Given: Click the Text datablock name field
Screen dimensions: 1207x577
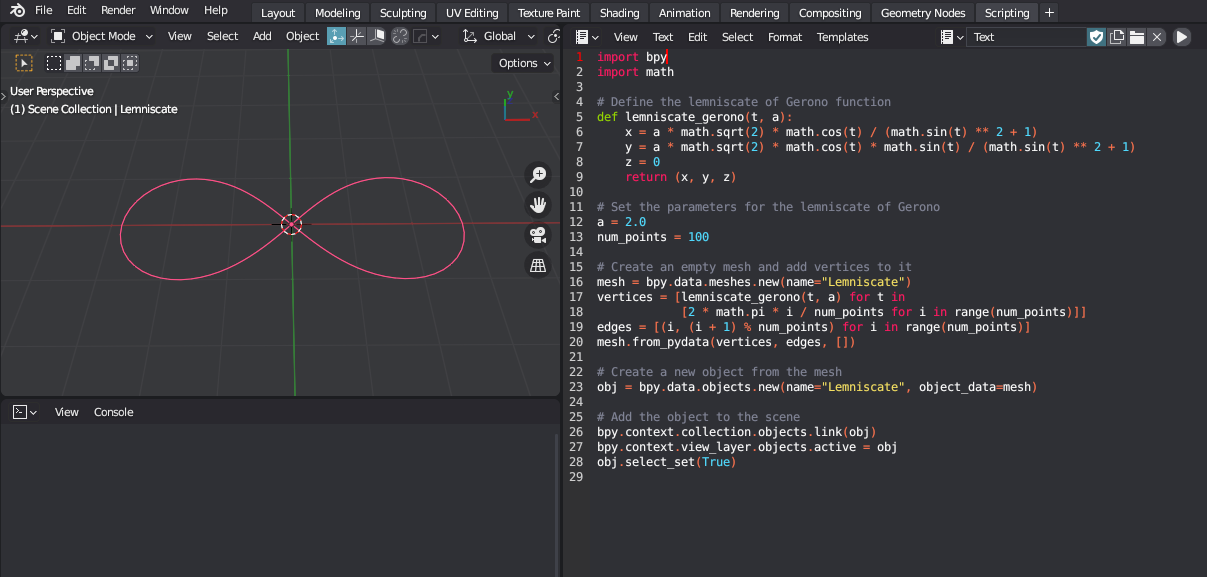Looking at the screenshot, I should pos(1026,37).
